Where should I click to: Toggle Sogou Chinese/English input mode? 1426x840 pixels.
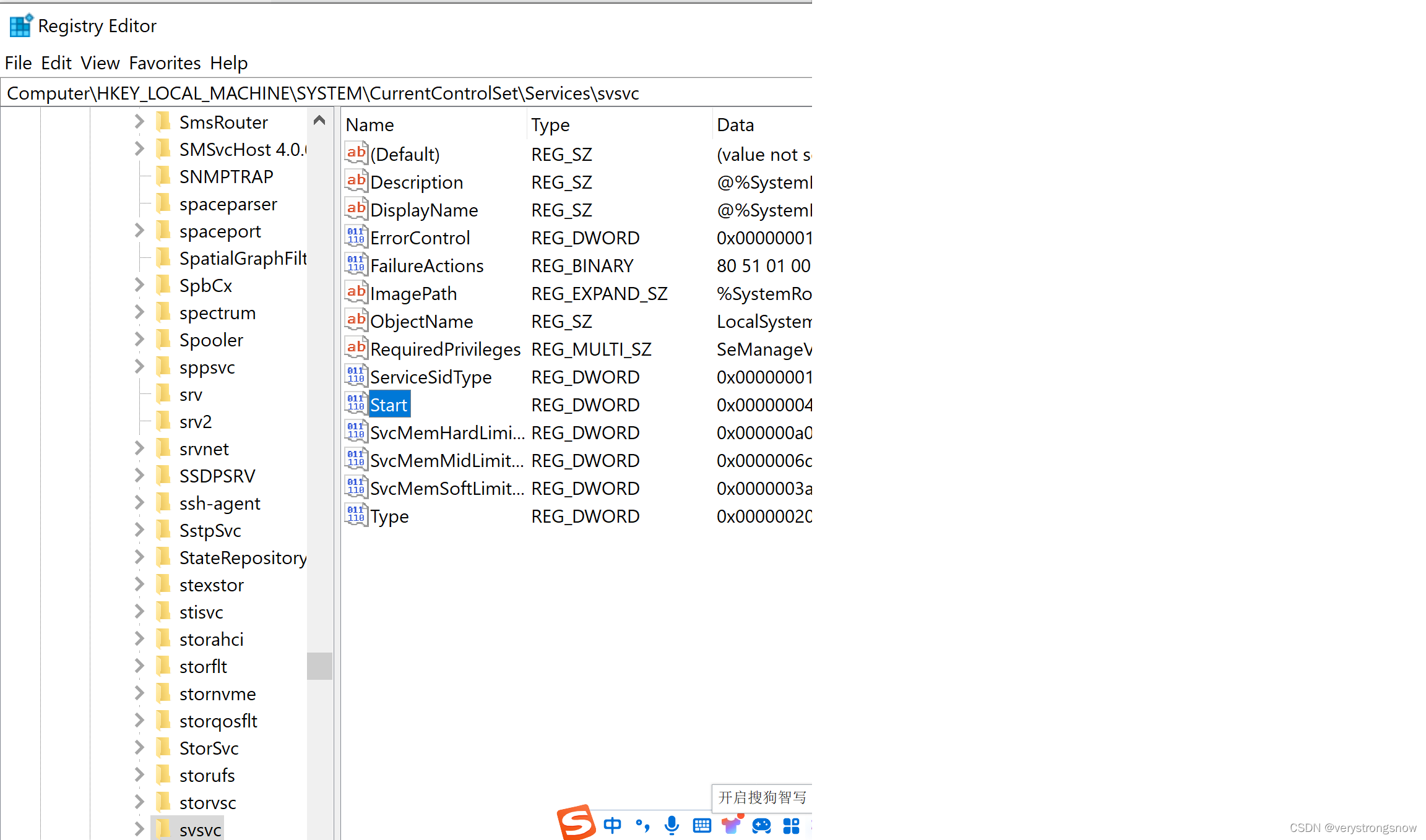tap(612, 825)
